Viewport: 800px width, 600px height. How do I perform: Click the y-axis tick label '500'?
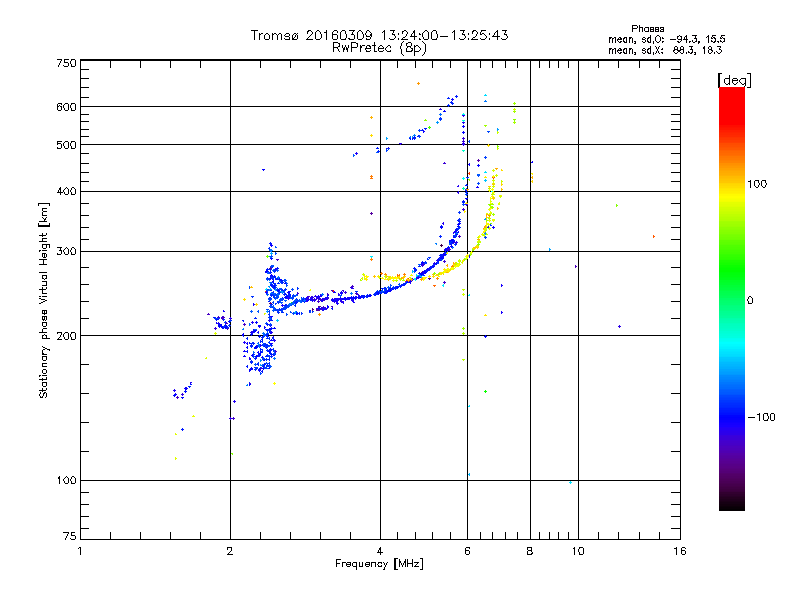pyautogui.click(x=67, y=145)
